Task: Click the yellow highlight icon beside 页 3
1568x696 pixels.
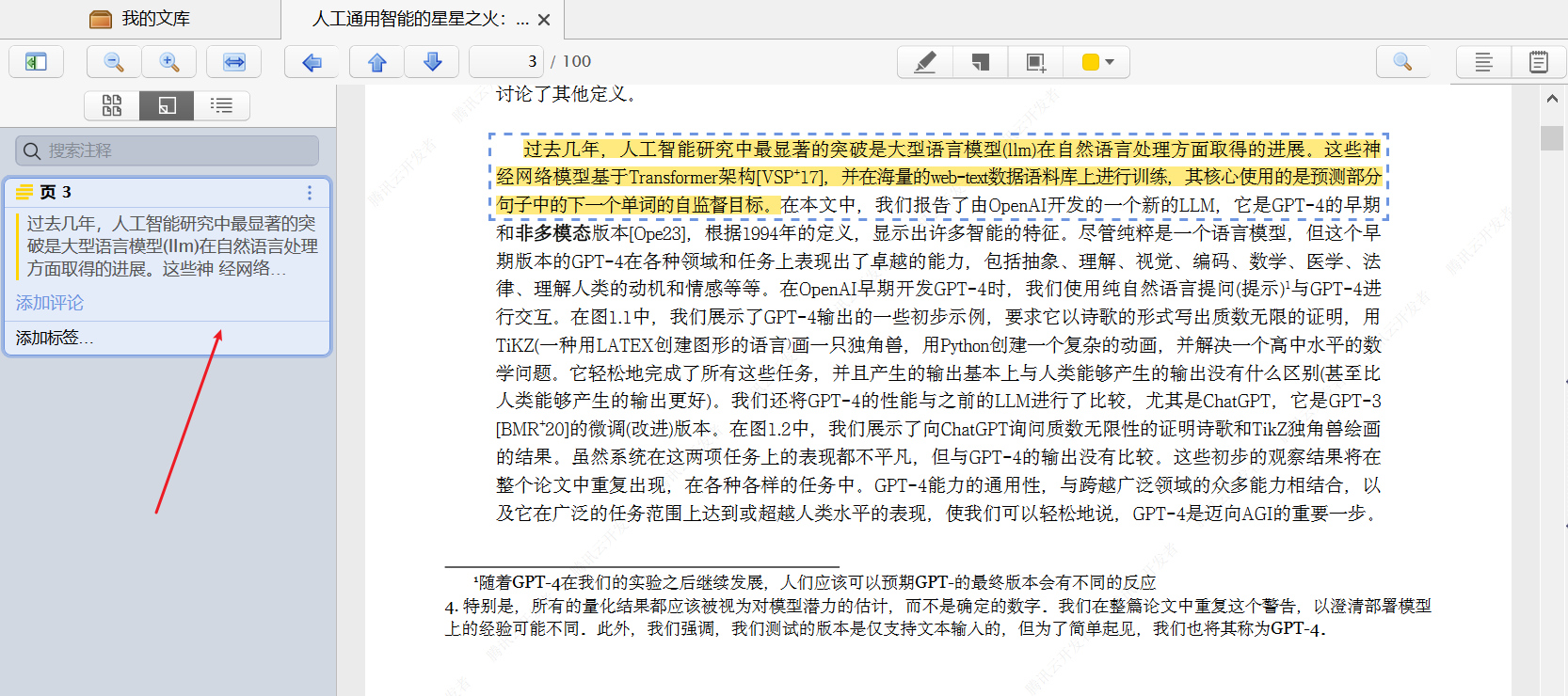Action: point(24,192)
